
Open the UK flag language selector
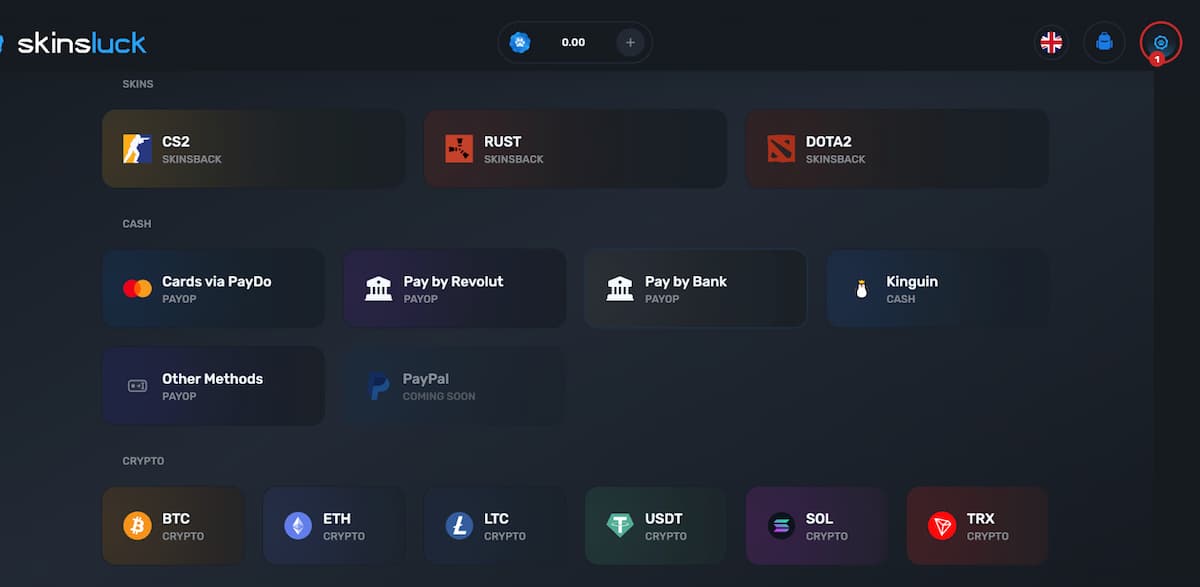1051,42
